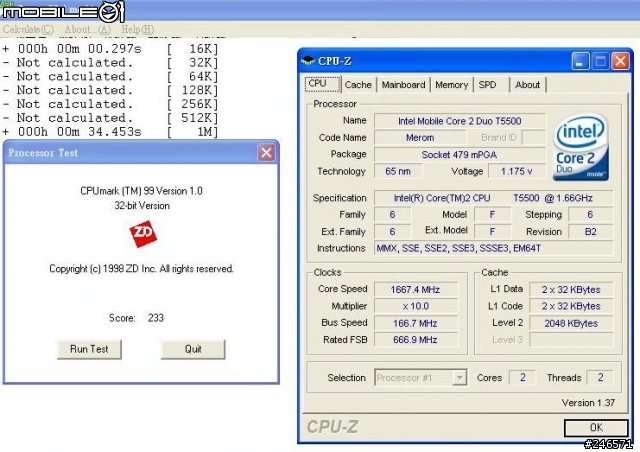Close the CPU-Z window
The image size is (640, 452).
[620, 61]
